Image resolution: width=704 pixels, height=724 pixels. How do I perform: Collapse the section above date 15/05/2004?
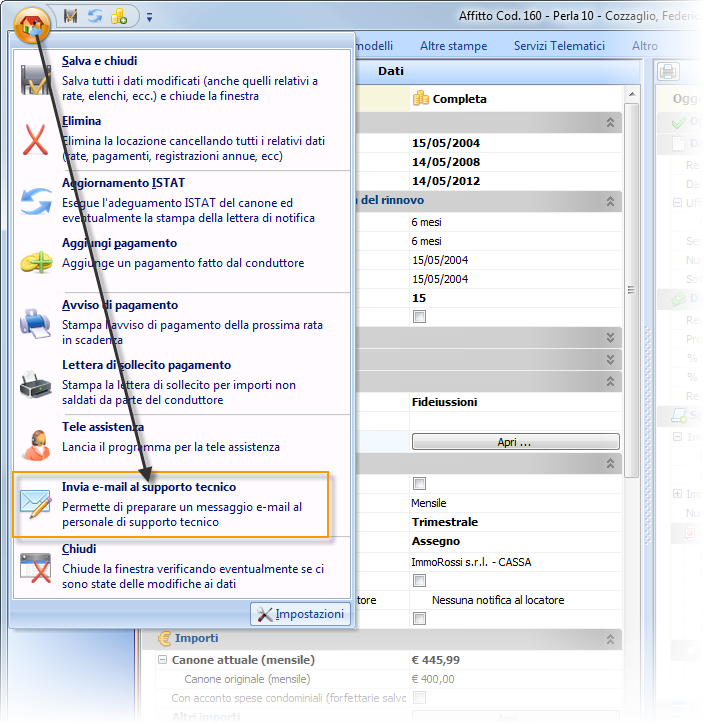point(610,122)
